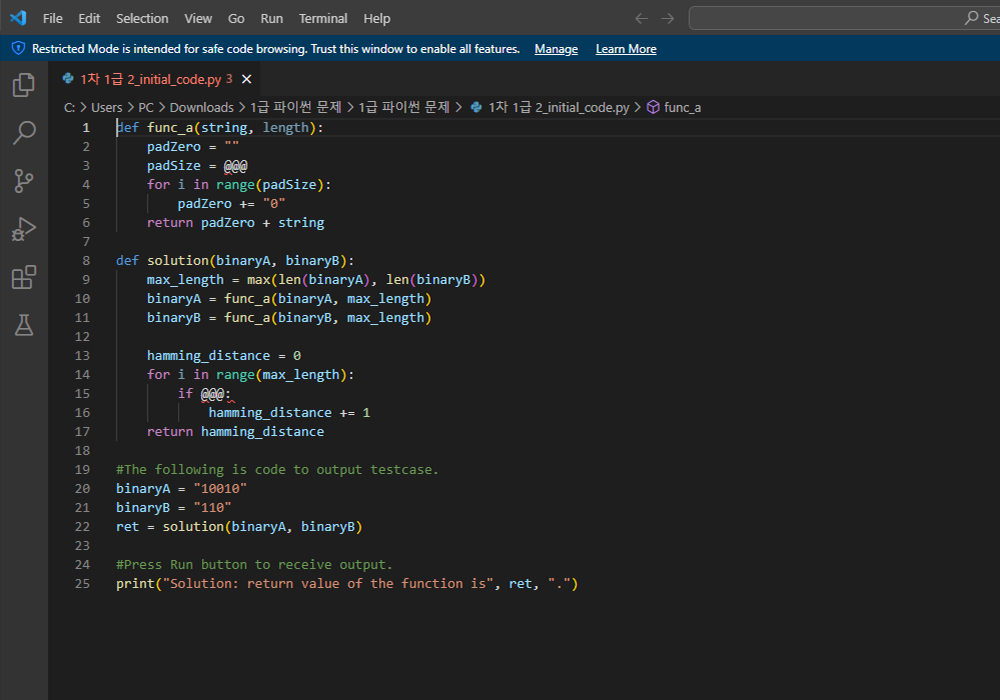Close the 1차 1급 2_initial_code.py tab
Viewport: 1000px width, 700px height.
pos(247,79)
